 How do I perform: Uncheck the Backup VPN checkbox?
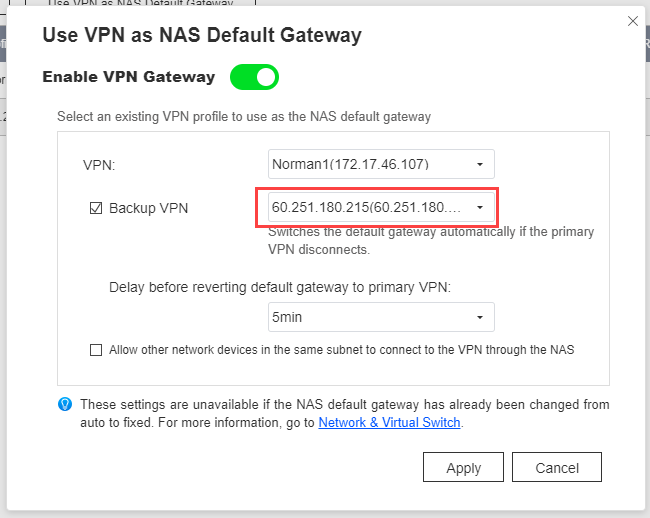[x=96, y=208]
